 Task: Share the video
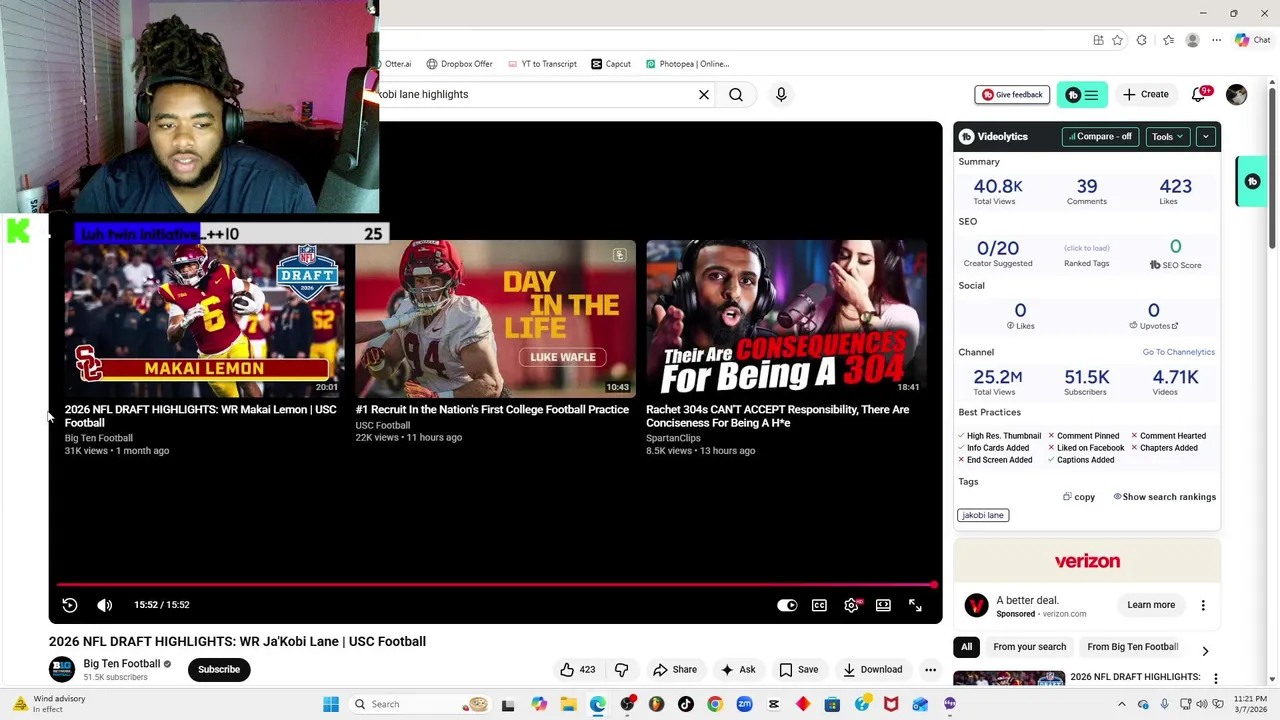click(x=675, y=670)
